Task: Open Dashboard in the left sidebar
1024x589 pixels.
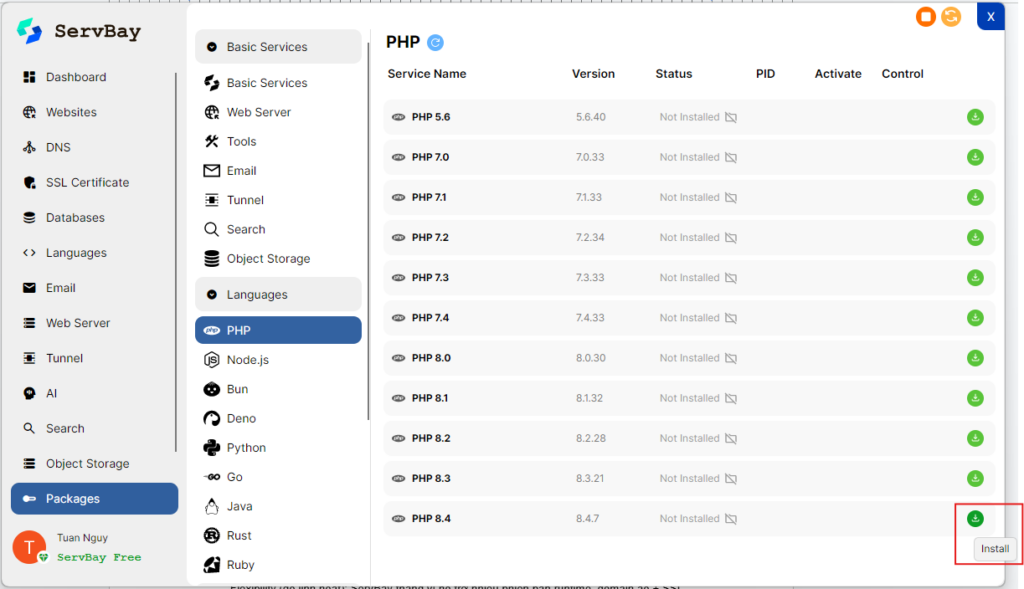Action: (x=76, y=77)
